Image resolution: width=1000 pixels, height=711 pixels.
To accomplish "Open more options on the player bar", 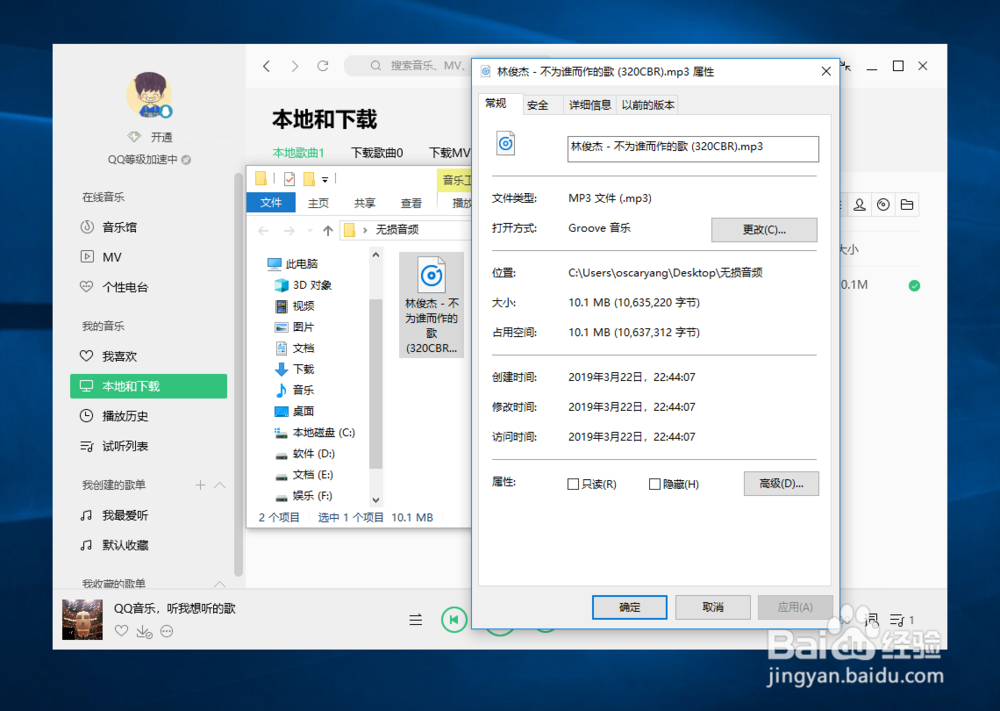I will coord(166,631).
